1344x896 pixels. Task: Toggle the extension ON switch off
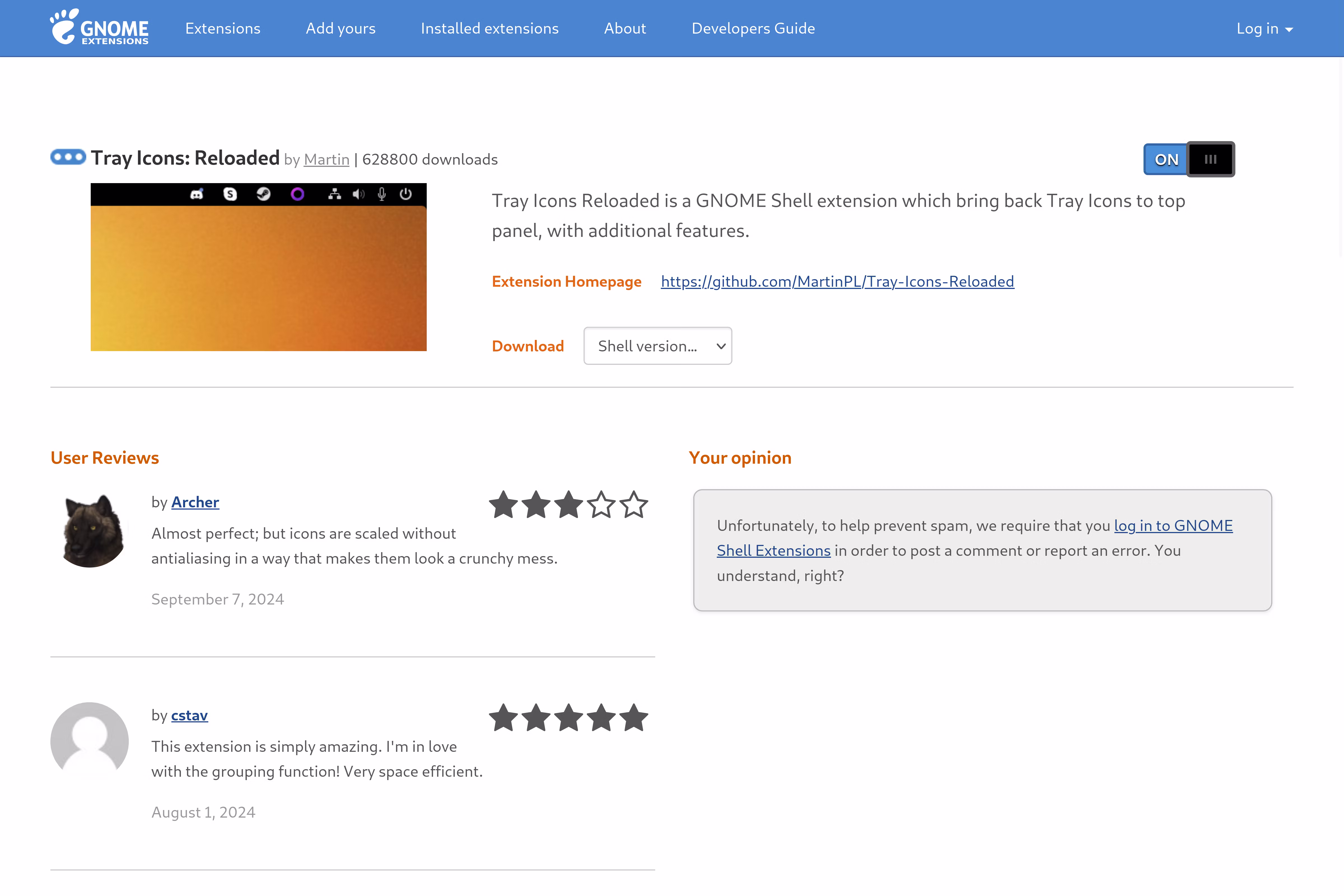point(1189,159)
